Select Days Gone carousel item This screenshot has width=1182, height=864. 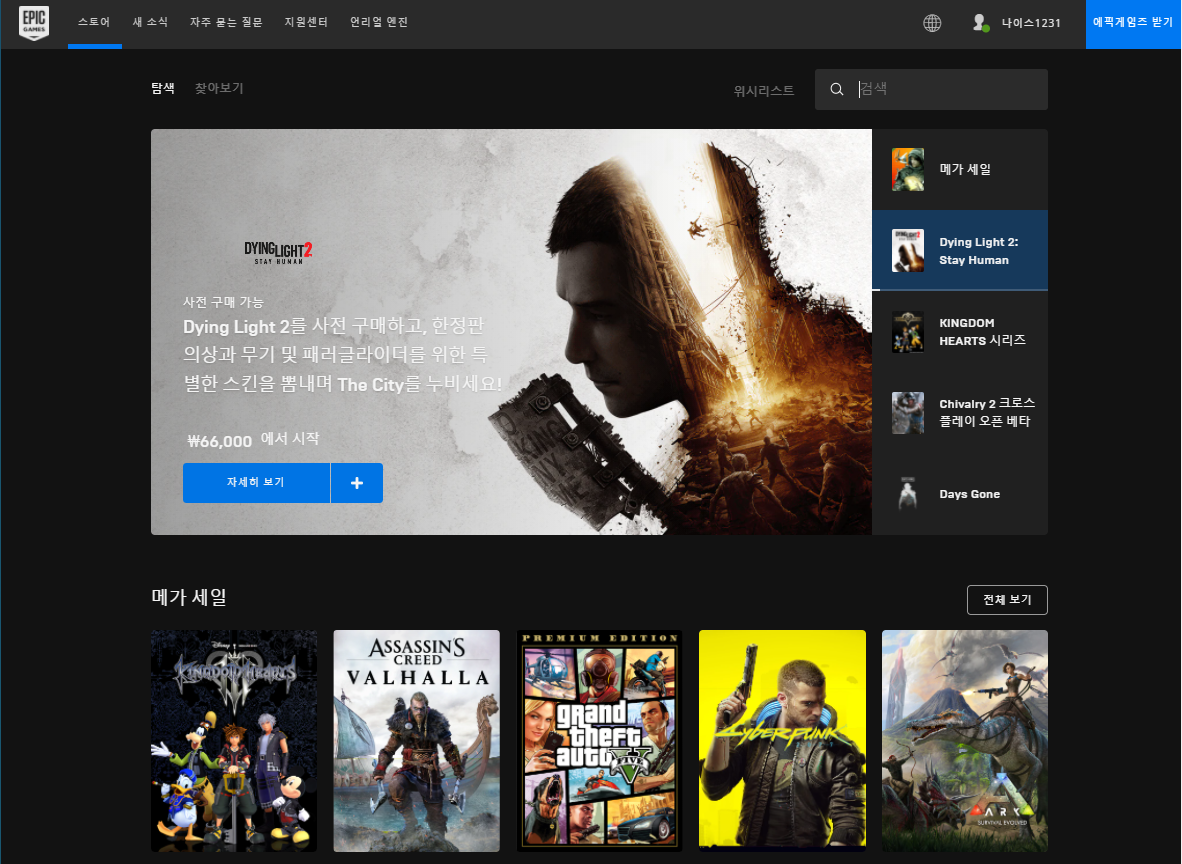tap(960, 494)
